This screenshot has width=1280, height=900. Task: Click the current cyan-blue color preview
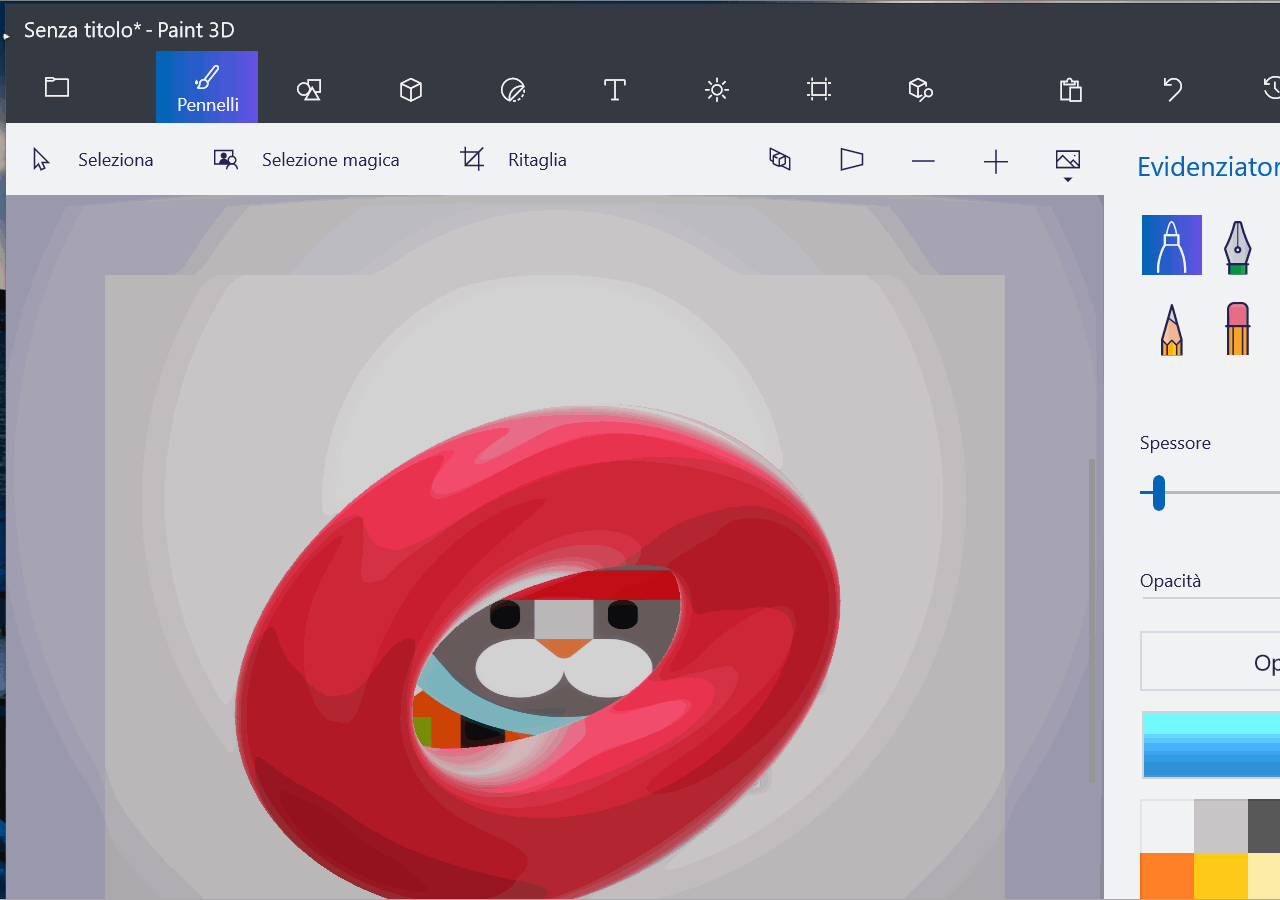[x=1211, y=745]
